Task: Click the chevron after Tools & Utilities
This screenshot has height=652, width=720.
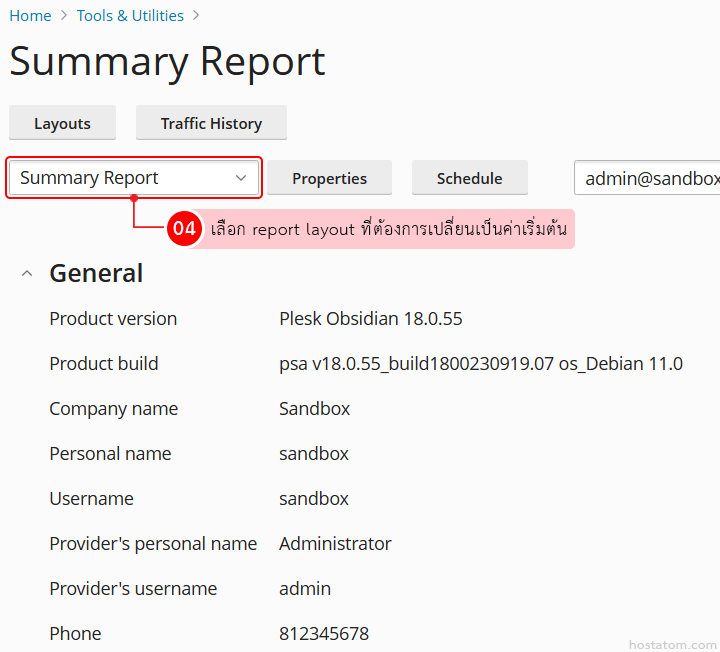Action: 196,16
